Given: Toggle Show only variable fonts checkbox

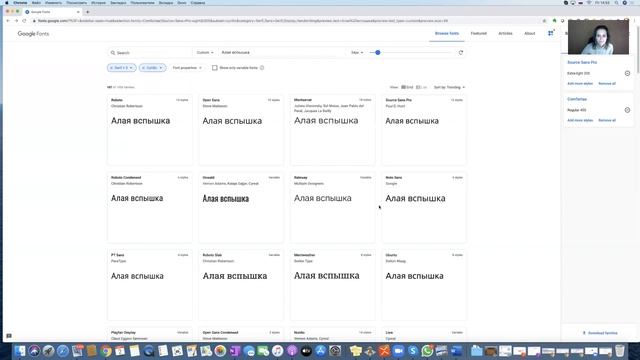Looking at the screenshot, I should coord(215,68).
